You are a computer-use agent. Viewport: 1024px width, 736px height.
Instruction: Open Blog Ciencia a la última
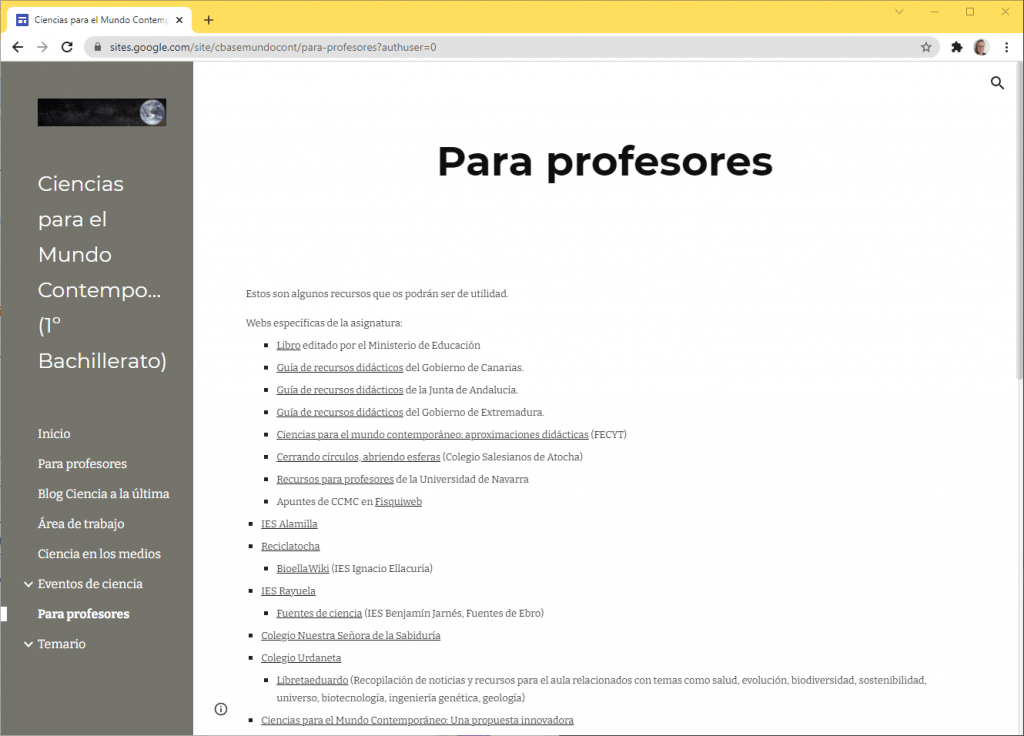click(103, 494)
